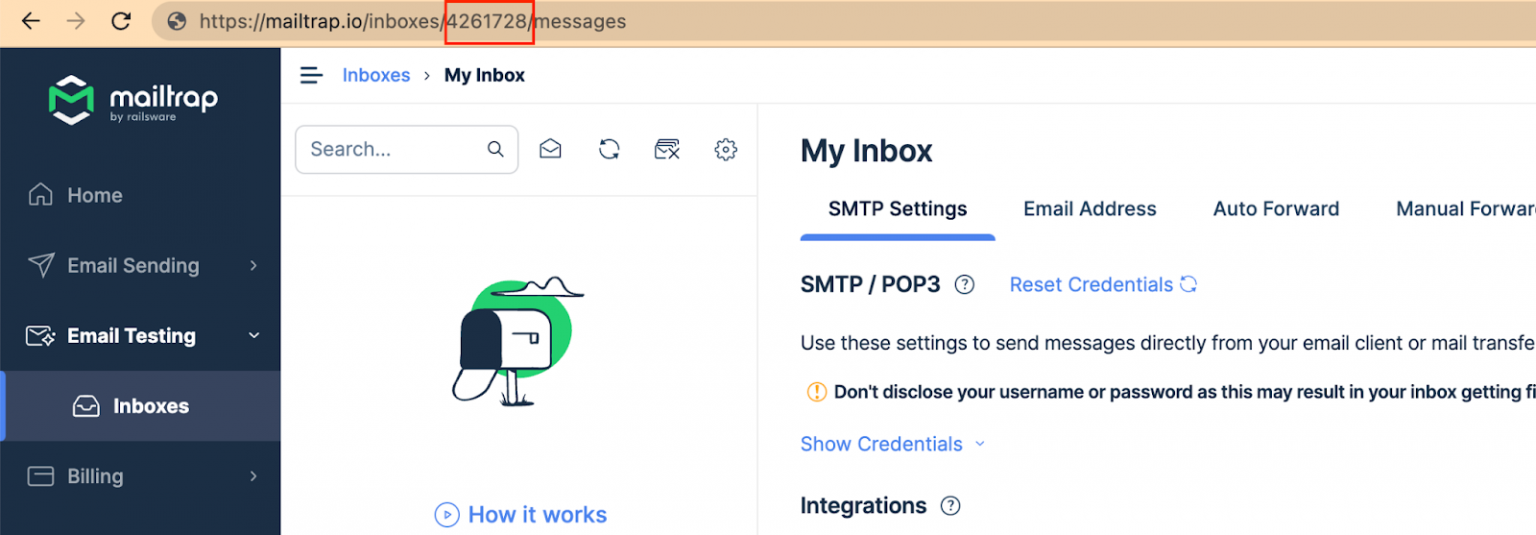1536x535 pixels.
Task: Click the Mailtrap logo in sidebar
Action: coord(132,100)
